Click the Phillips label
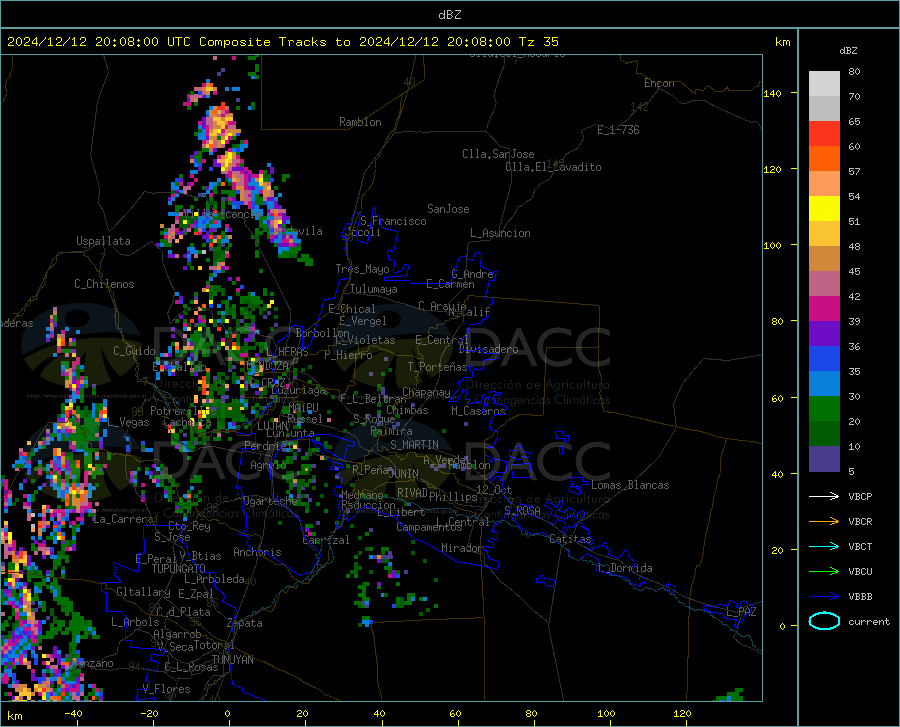The width and height of the screenshot is (900, 727). [x=453, y=496]
